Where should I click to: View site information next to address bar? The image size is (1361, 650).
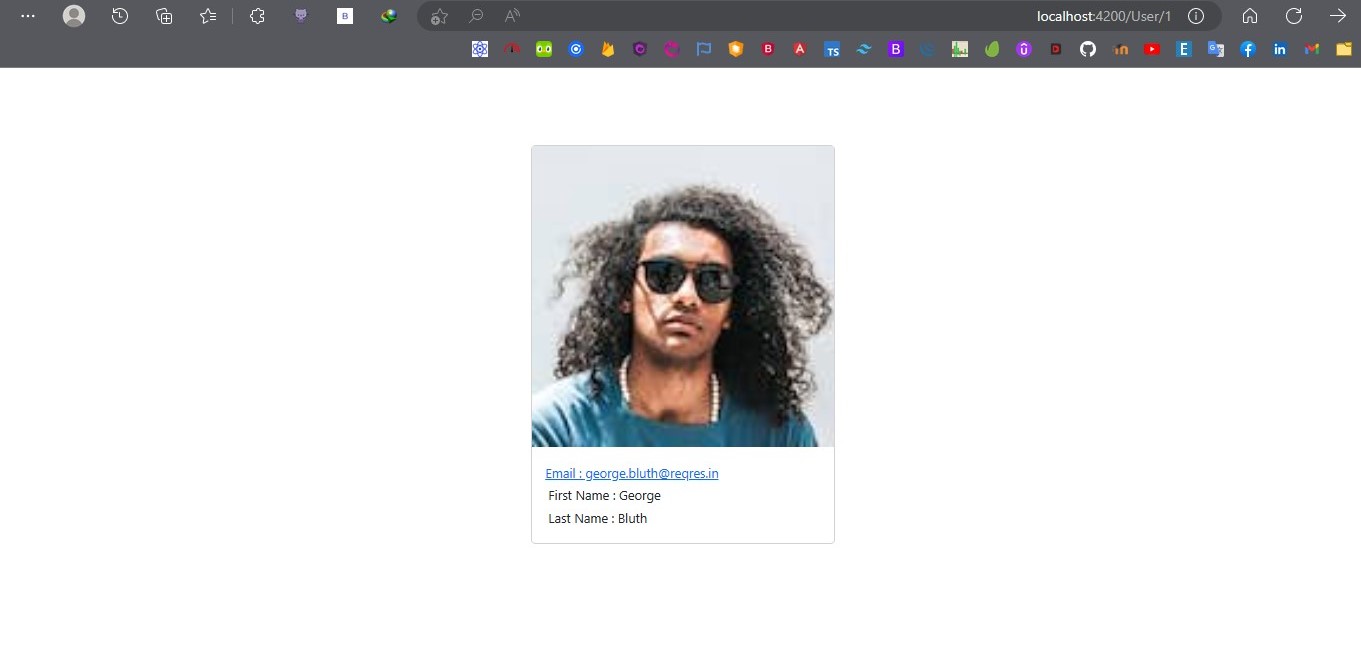click(1195, 15)
